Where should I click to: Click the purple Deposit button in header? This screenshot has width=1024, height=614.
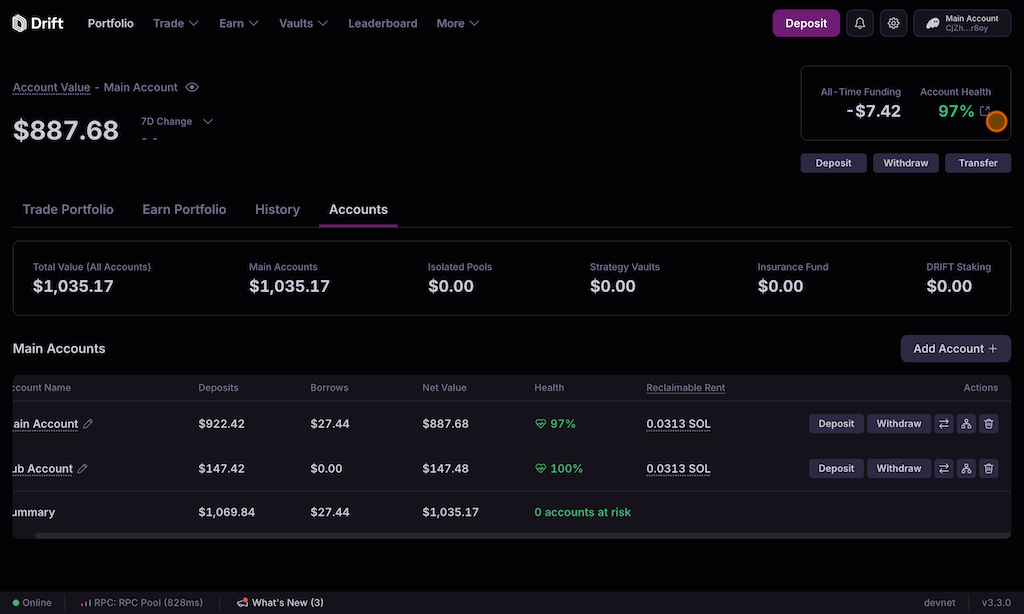click(x=805, y=23)
